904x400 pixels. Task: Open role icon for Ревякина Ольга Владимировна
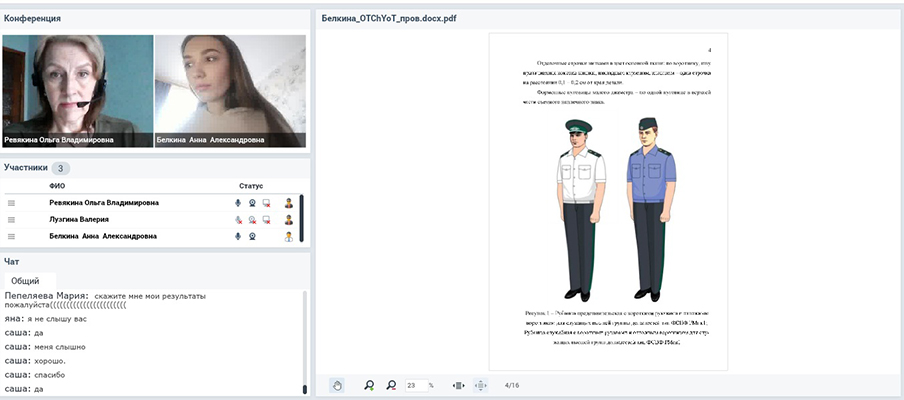pos(289,203)
